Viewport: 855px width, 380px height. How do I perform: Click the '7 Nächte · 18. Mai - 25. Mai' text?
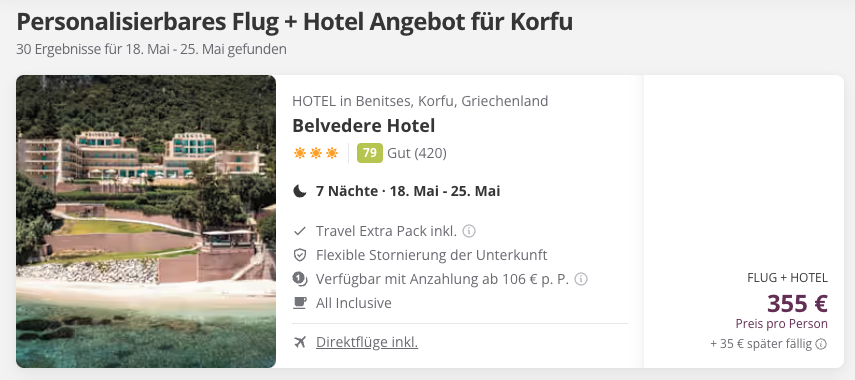click(408, 191)
